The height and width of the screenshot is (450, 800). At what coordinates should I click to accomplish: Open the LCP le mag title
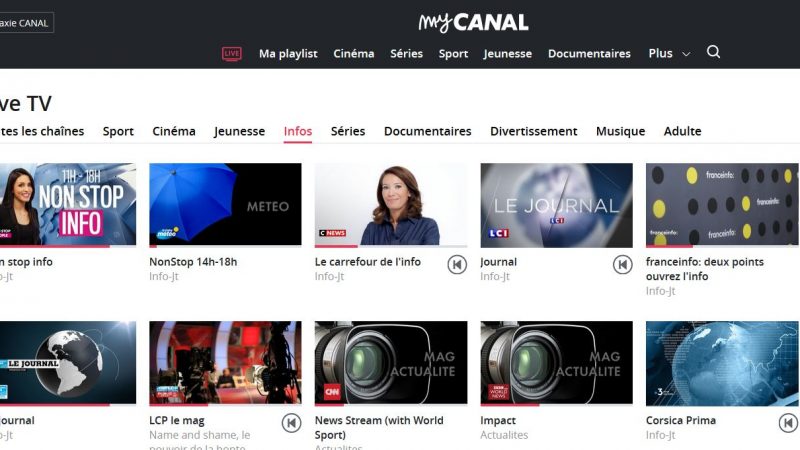click(x=177, y=421)
